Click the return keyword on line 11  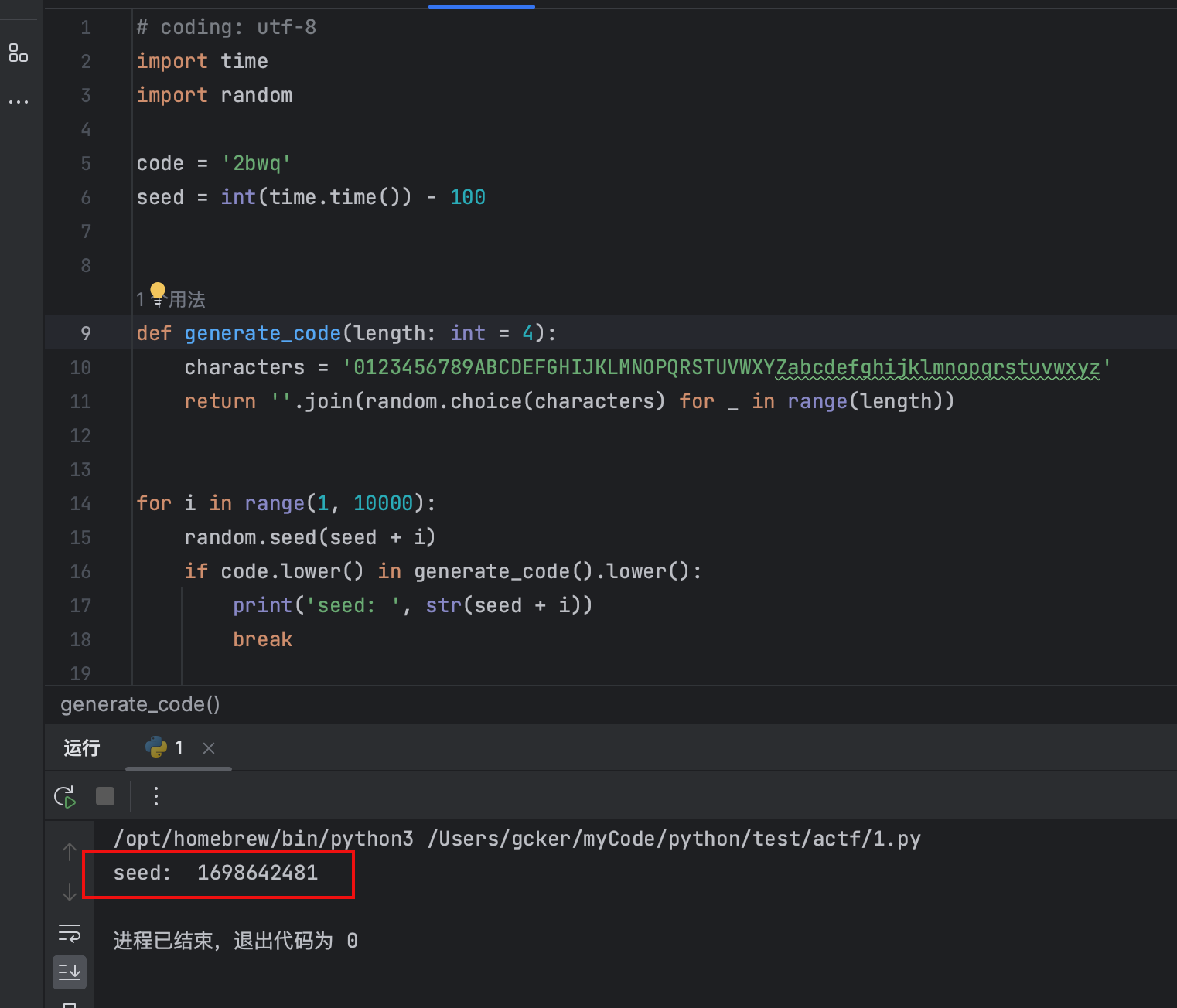(x=220, y=401)
